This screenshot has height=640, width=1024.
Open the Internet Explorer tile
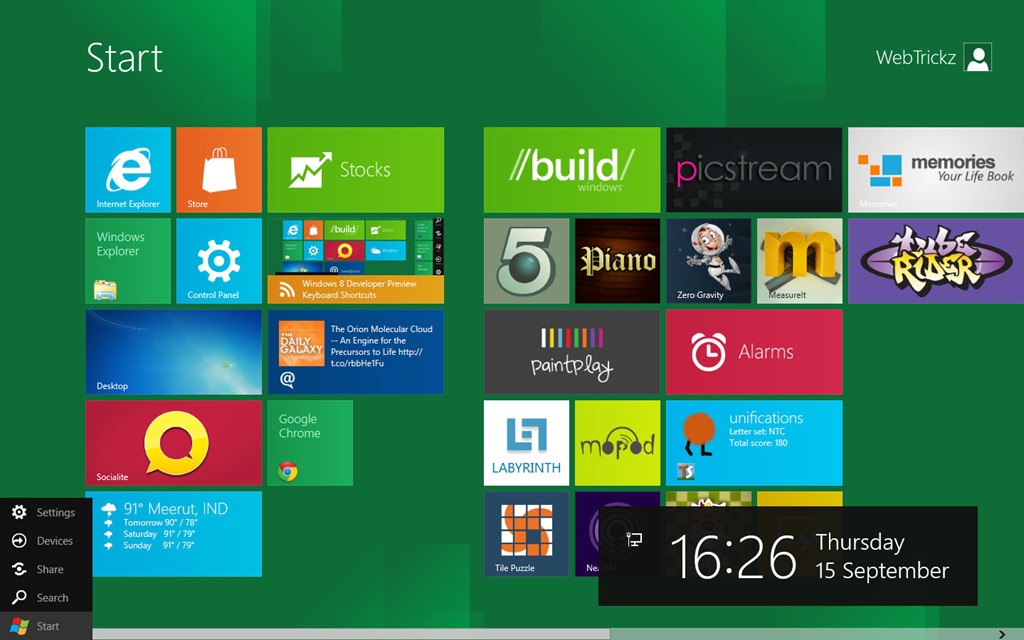click(x=128, y=170)
